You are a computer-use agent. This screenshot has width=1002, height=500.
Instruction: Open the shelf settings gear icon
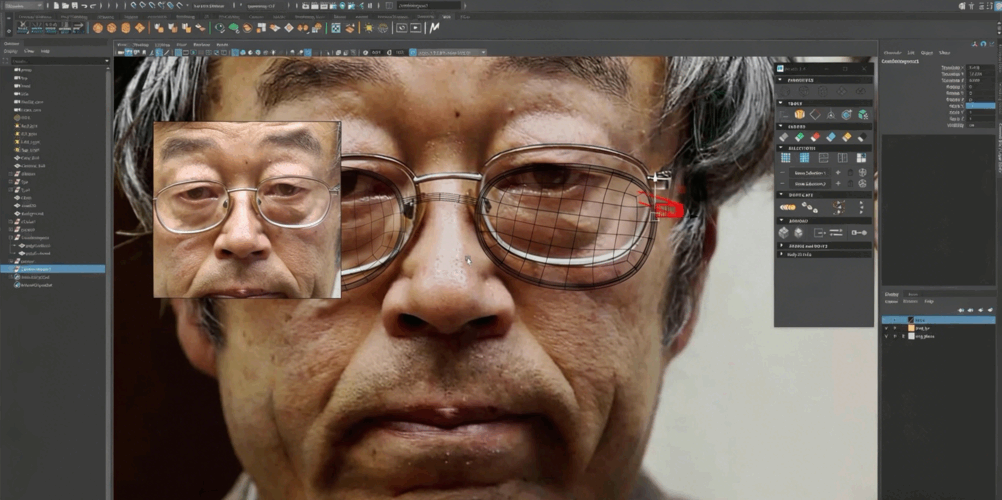pyautogui.click(x=8, y=31)
